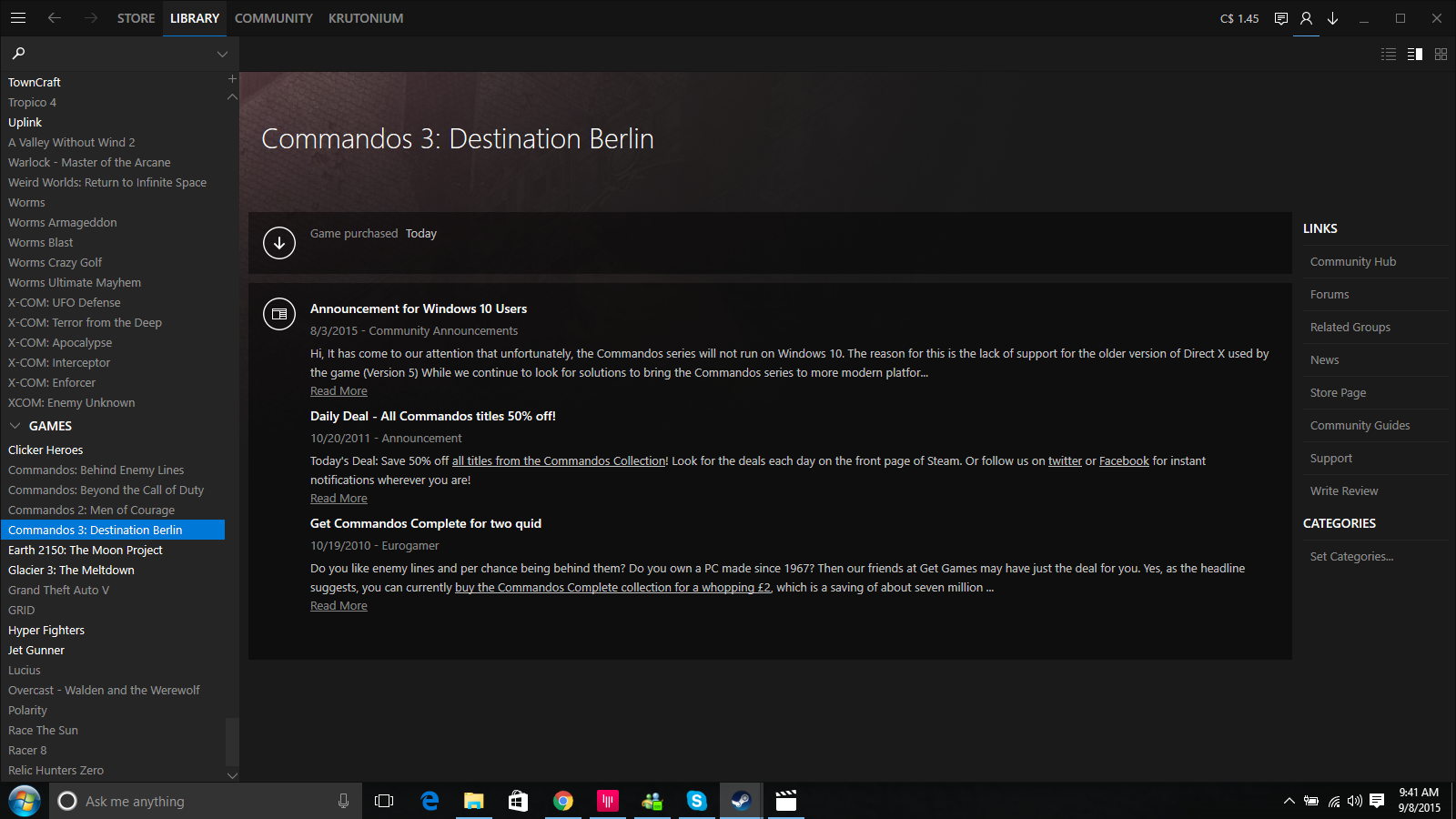
Task: Open Task View in the taskbar
Action: coord(384,801)
